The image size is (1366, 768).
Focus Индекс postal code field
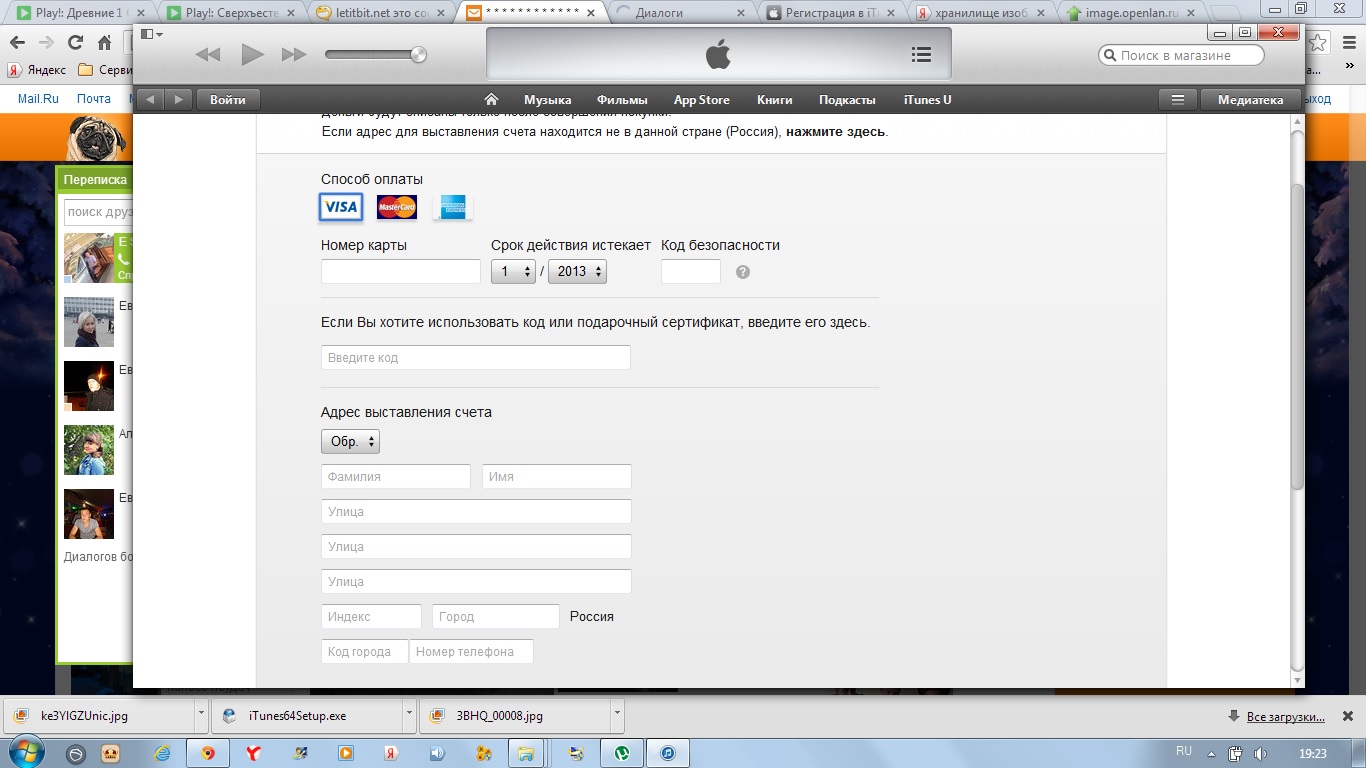[371, 617]
